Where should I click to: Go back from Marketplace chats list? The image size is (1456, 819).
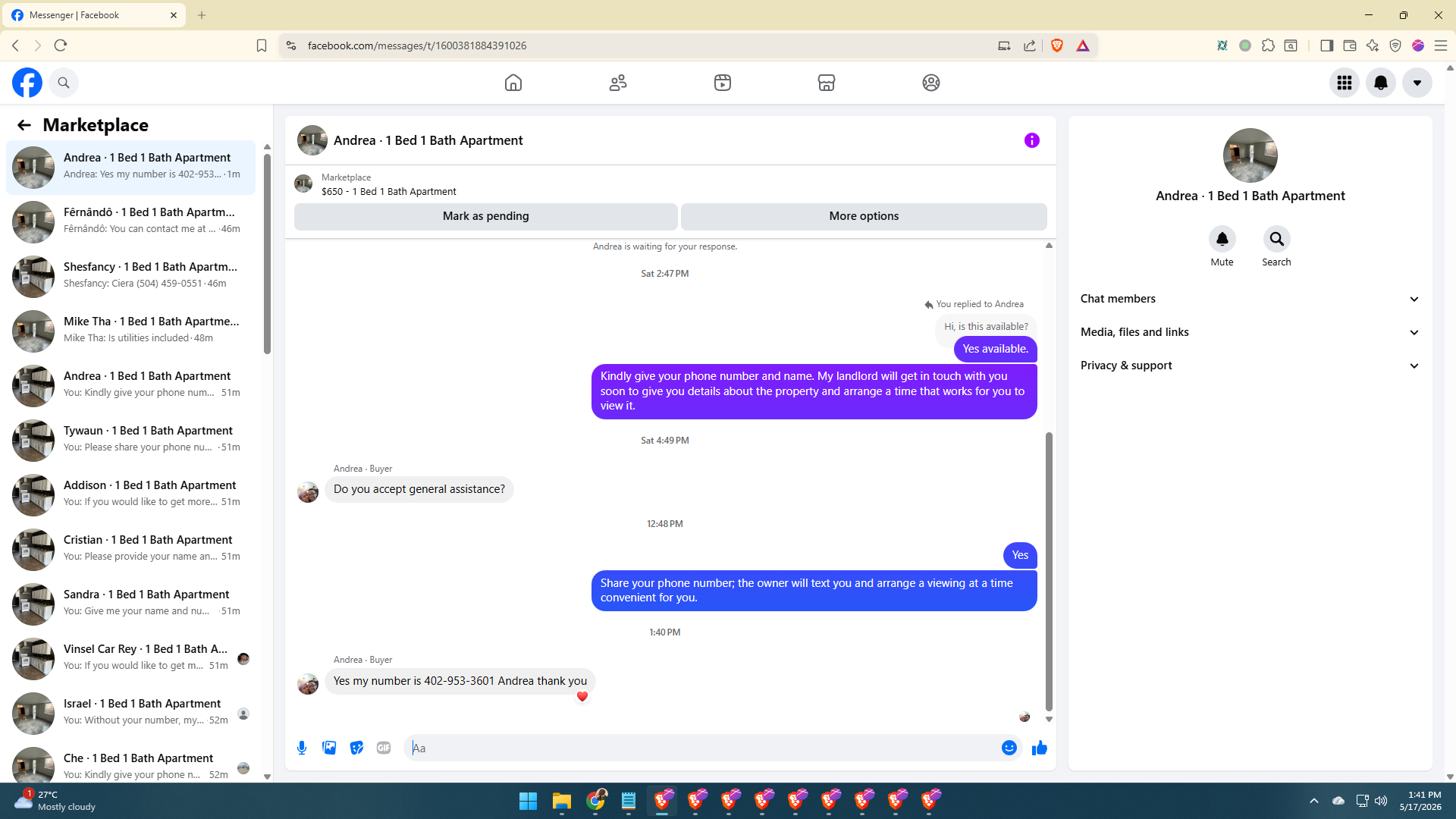pyautogui.click(x=24, y=125)
